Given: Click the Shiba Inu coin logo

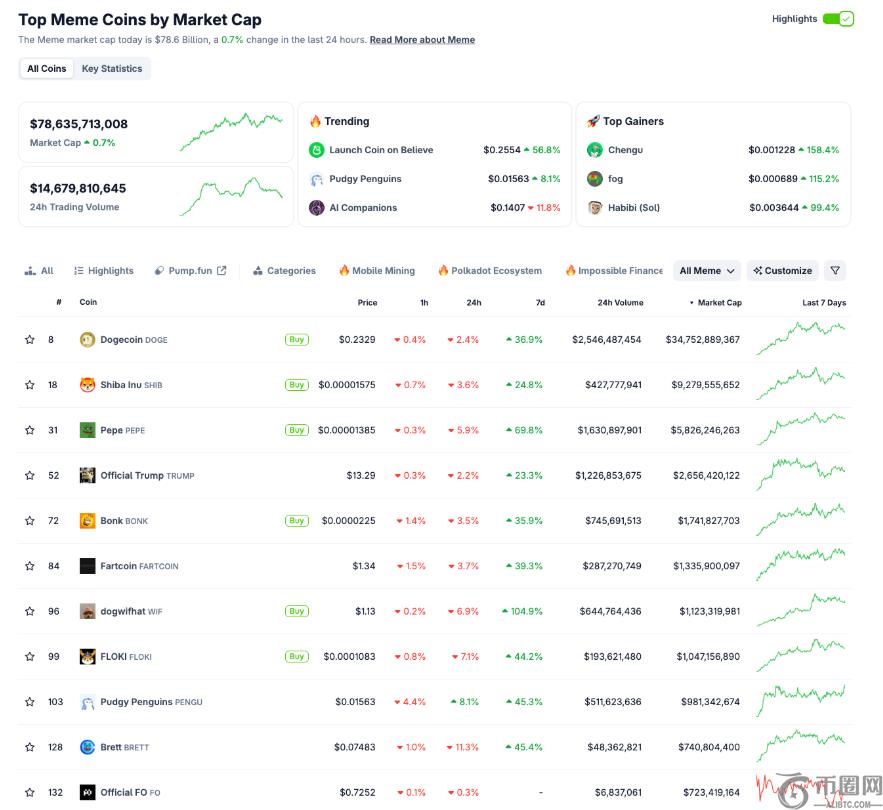Looking at the screenshot, I should pyautogui.click(x=87, y=385).
